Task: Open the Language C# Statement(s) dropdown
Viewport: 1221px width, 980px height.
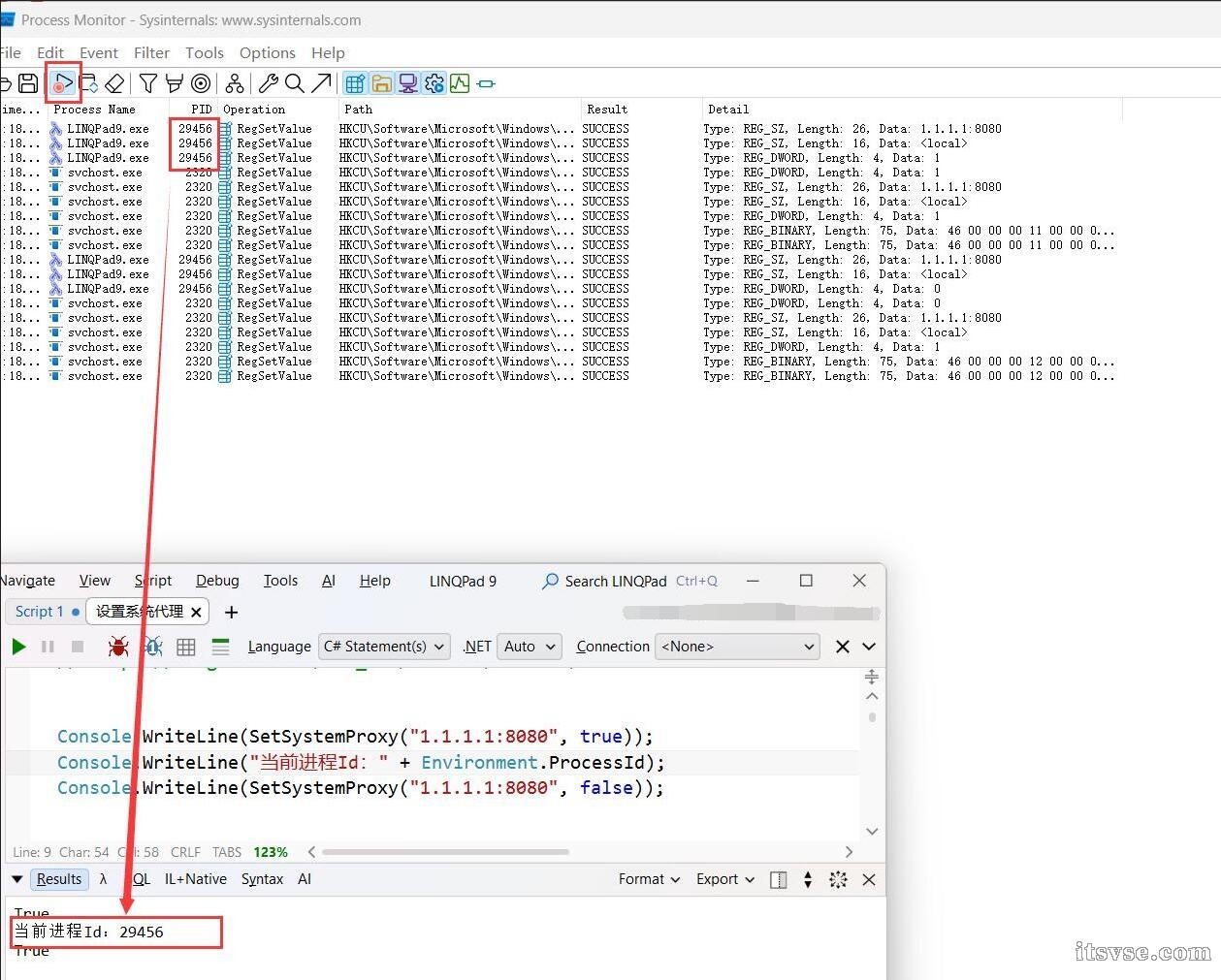Action: coord(384,647)
